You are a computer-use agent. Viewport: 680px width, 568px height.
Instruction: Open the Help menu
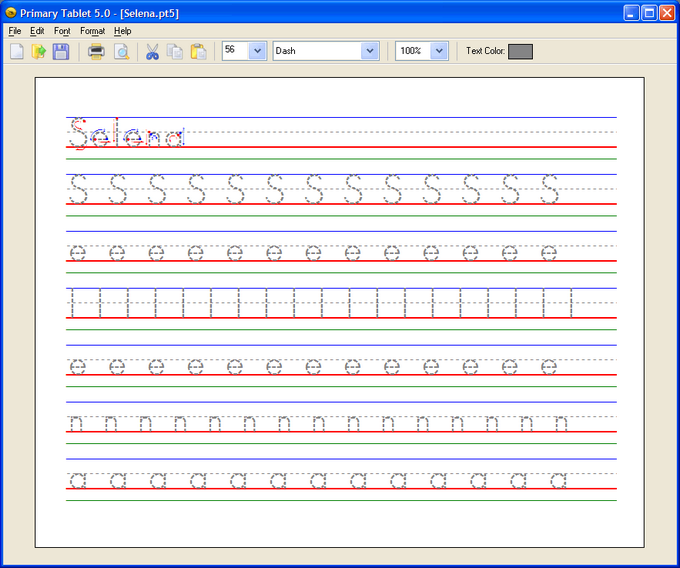click(122, 31)
